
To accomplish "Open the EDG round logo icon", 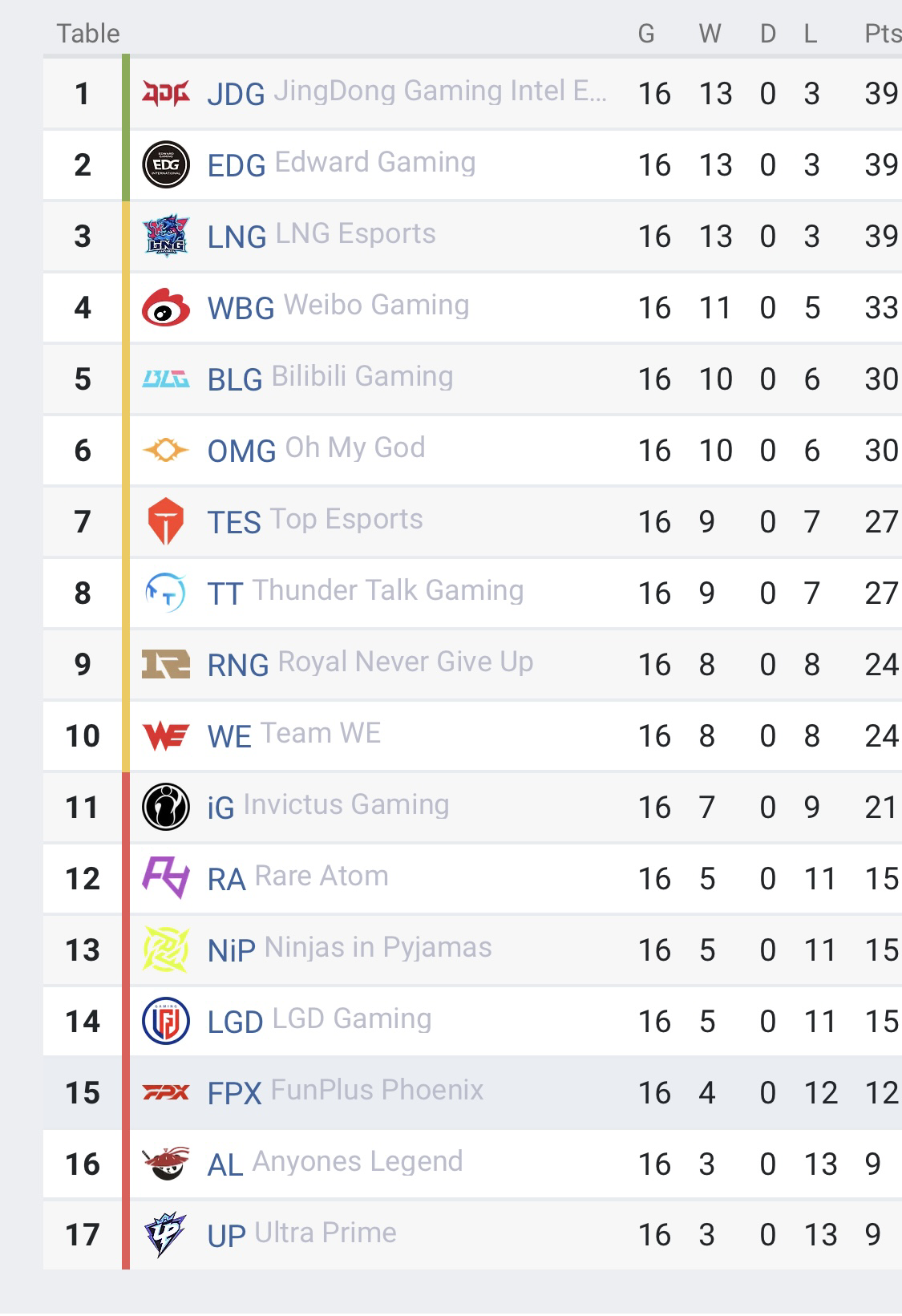I will (x=166, y=165).
